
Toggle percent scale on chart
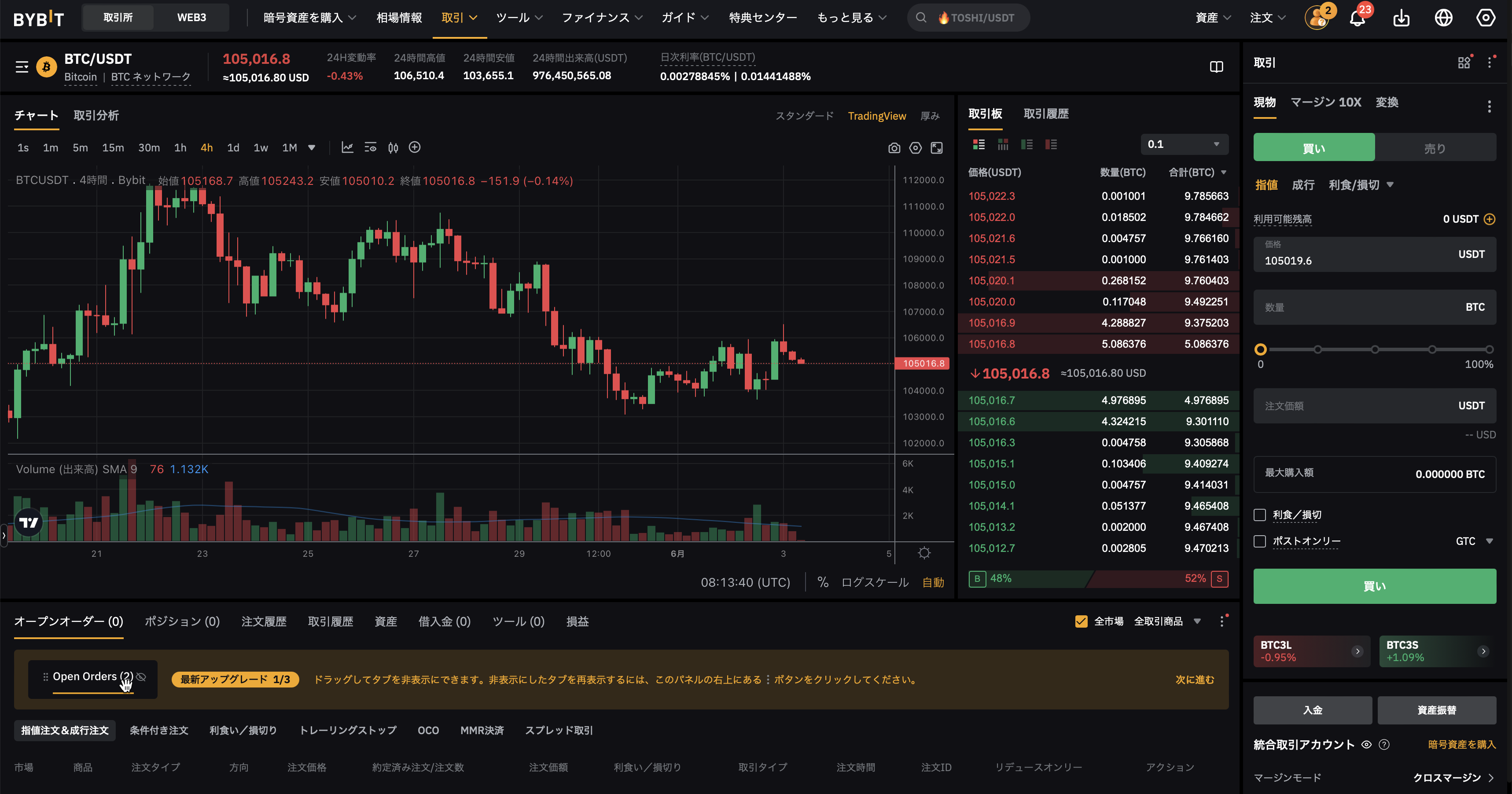(x=823, y=582)
